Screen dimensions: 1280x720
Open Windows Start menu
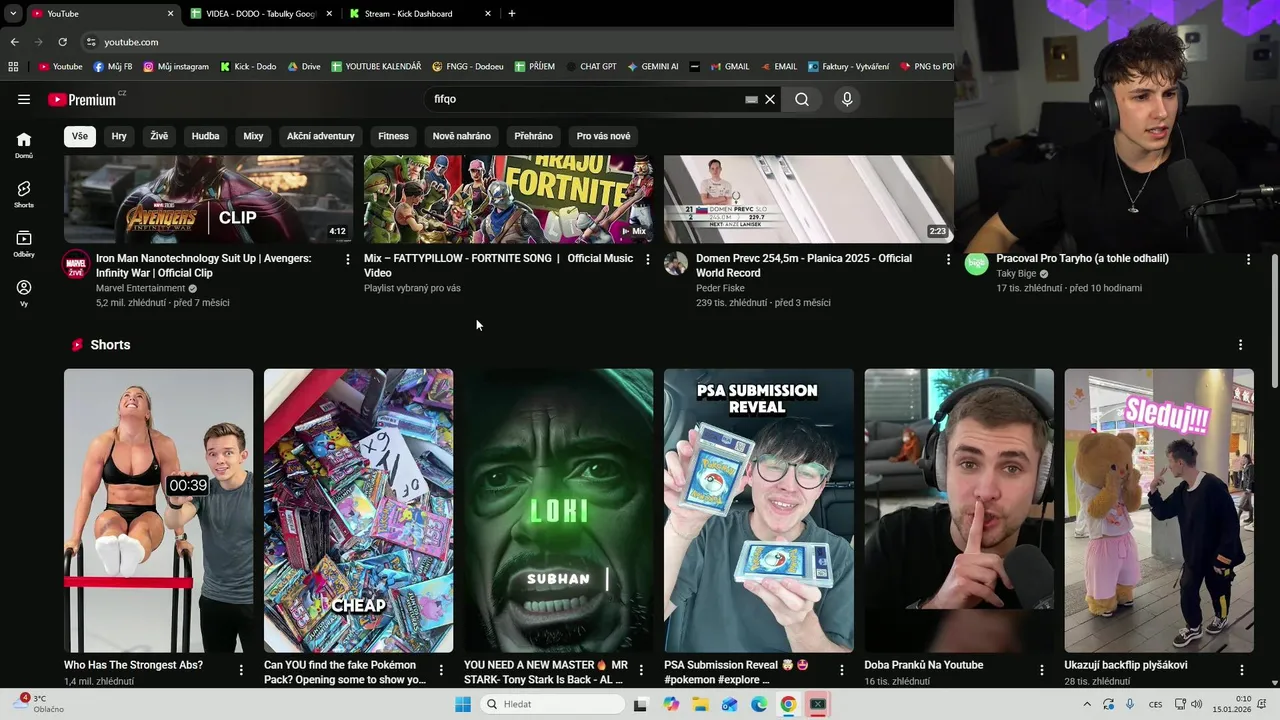tap(463, 704)
